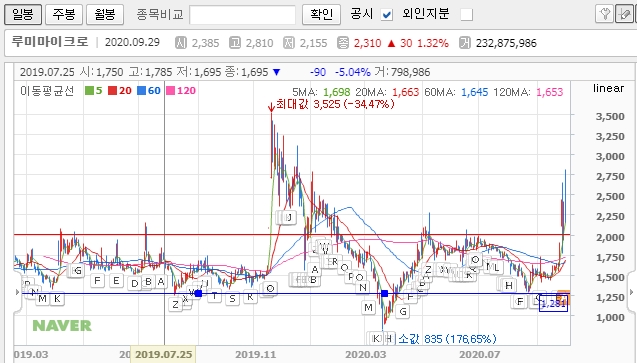Switch to the 월봉 monthly chart
This screenshot has height=363, width=637.
(x=105, y=15)
